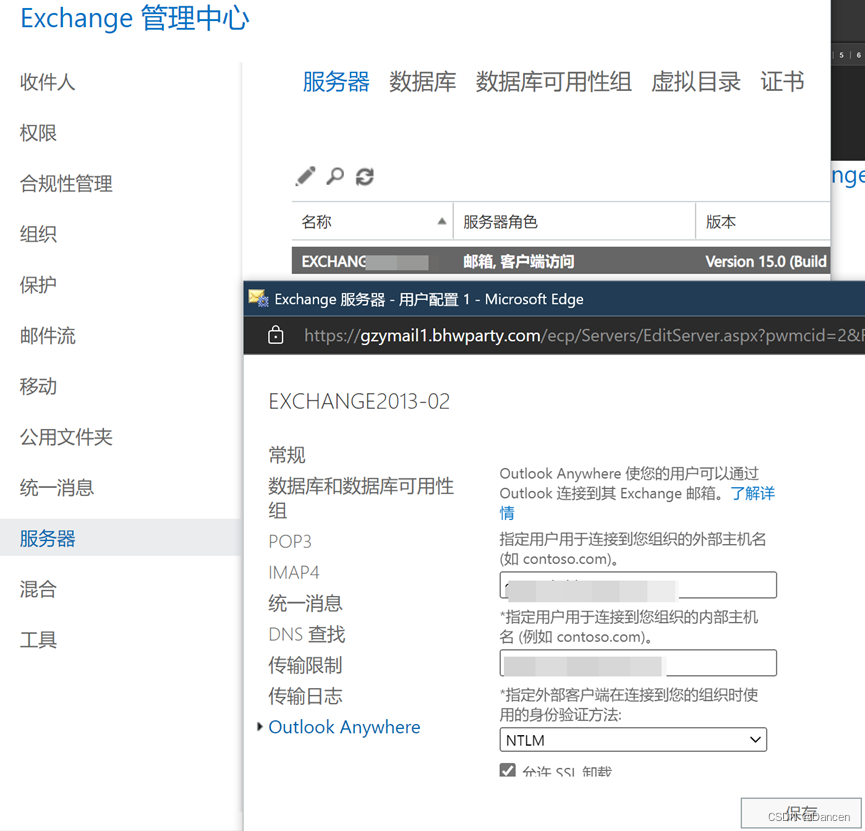Image resolution: width=865 pixels, height=831 pixels.
Task: Open the IMAP4 section in the dialog
Action: pos(293,572)
